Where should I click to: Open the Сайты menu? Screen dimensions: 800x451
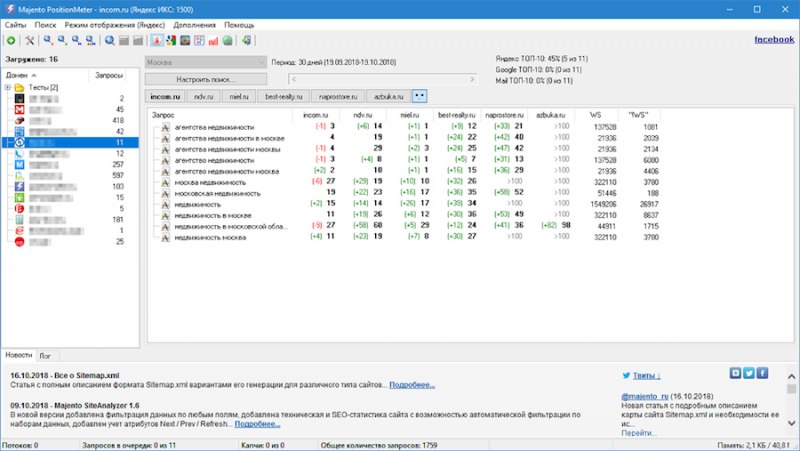coord(15,25)
